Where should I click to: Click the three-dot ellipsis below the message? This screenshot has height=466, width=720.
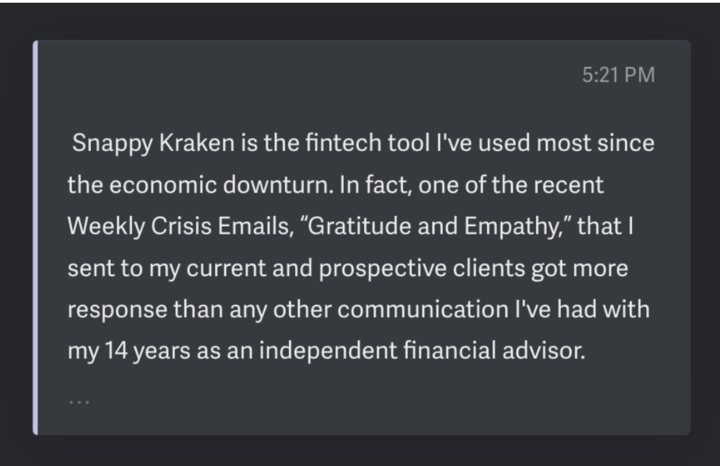pyautogui.click(x=80, y=401)
